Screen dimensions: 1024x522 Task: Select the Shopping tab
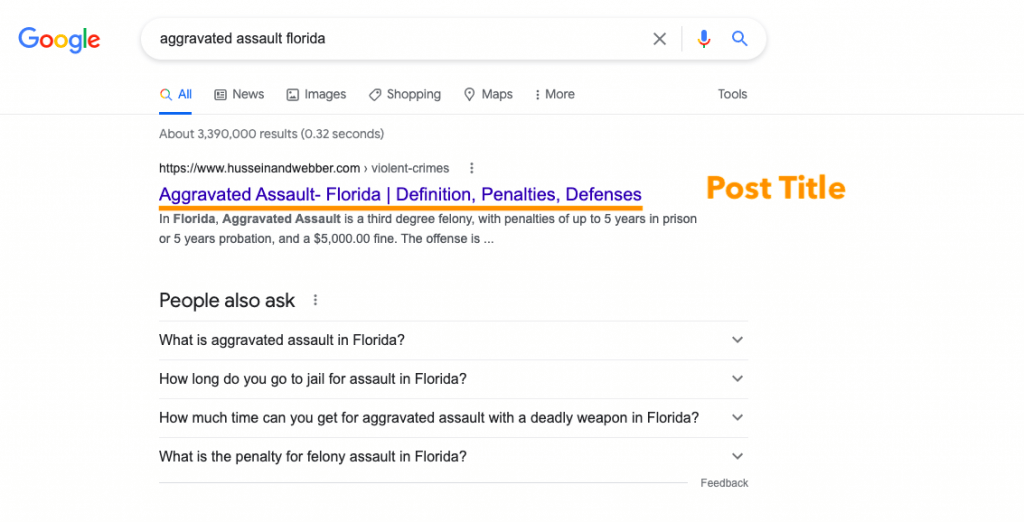click(404, 94)
